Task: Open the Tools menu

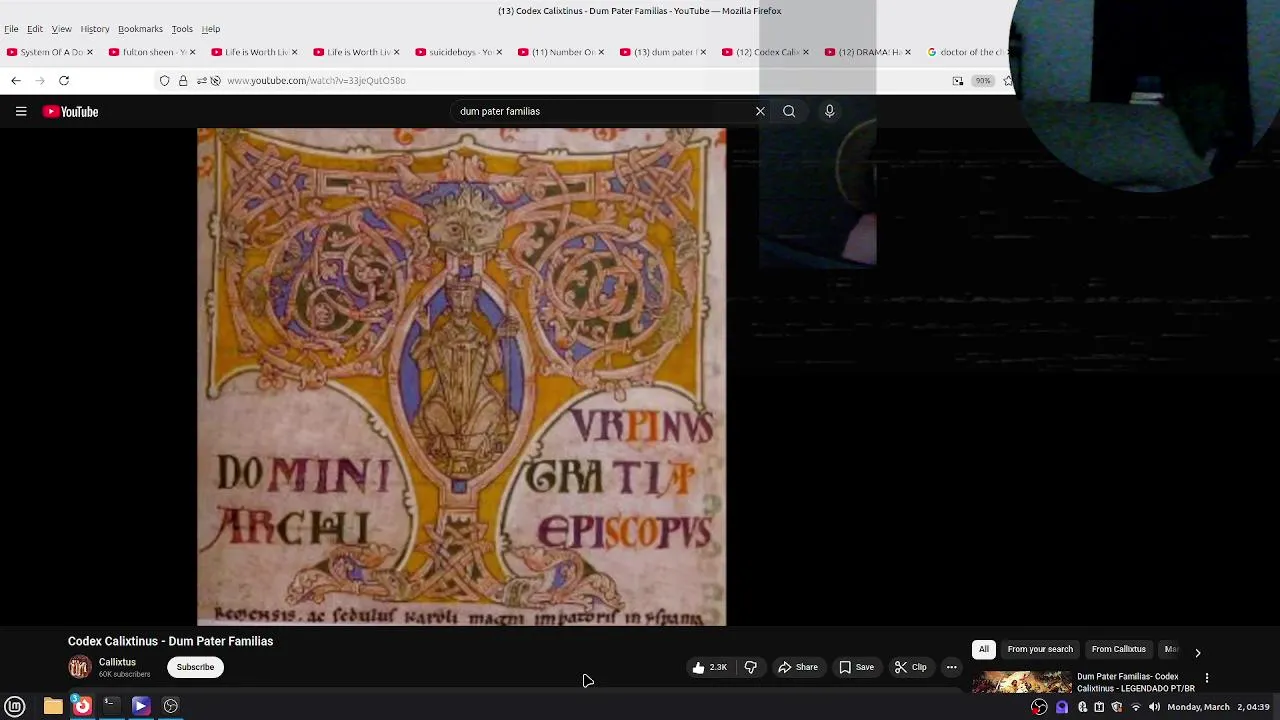Action: pyautogui.click(x=182, y=29)
